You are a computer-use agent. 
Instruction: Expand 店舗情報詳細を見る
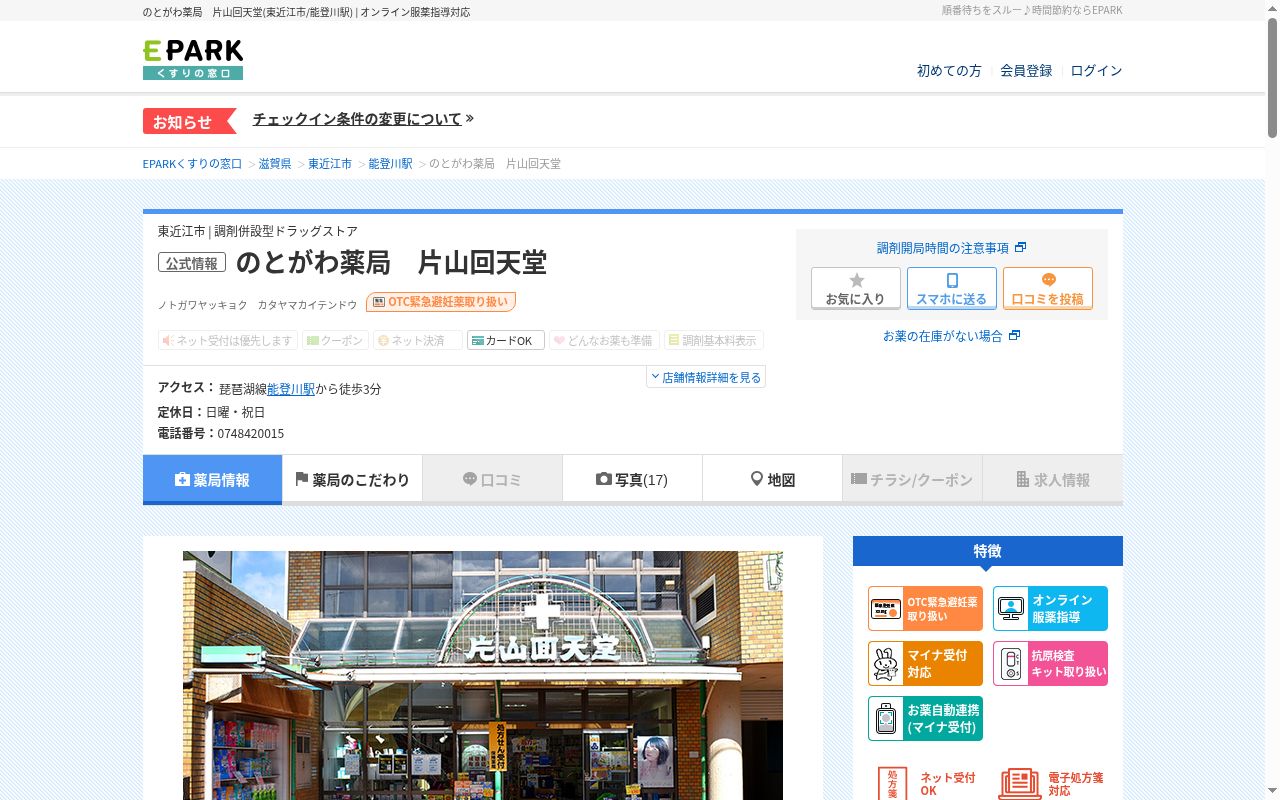[x=706, y=377]
